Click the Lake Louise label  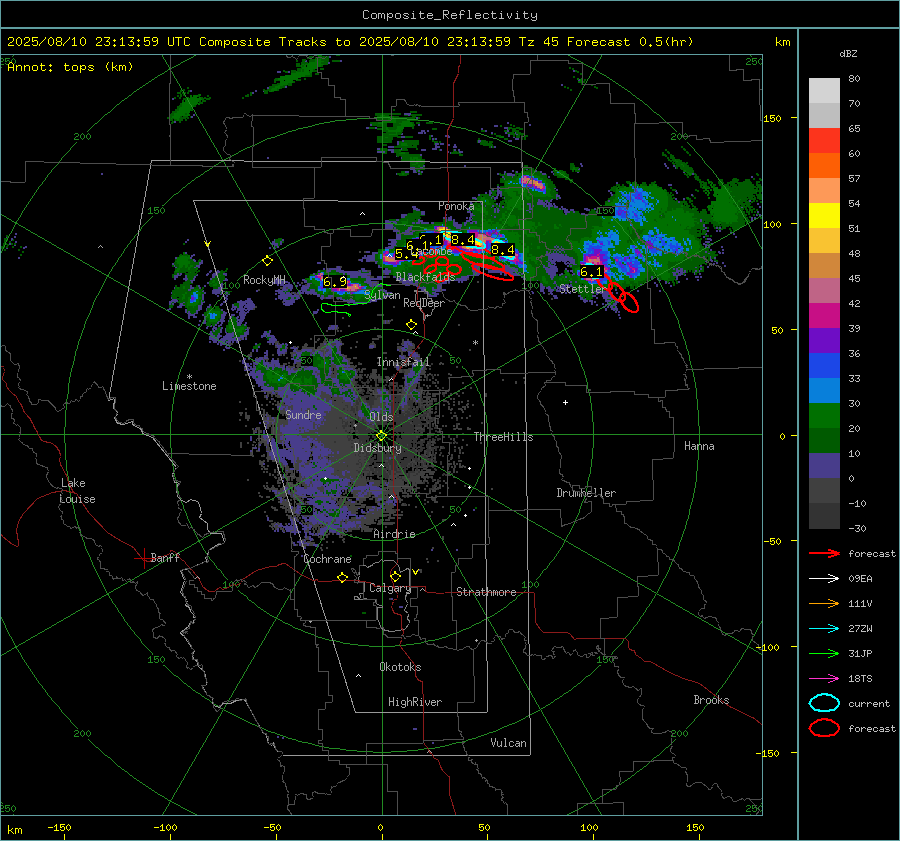(77, 491)
